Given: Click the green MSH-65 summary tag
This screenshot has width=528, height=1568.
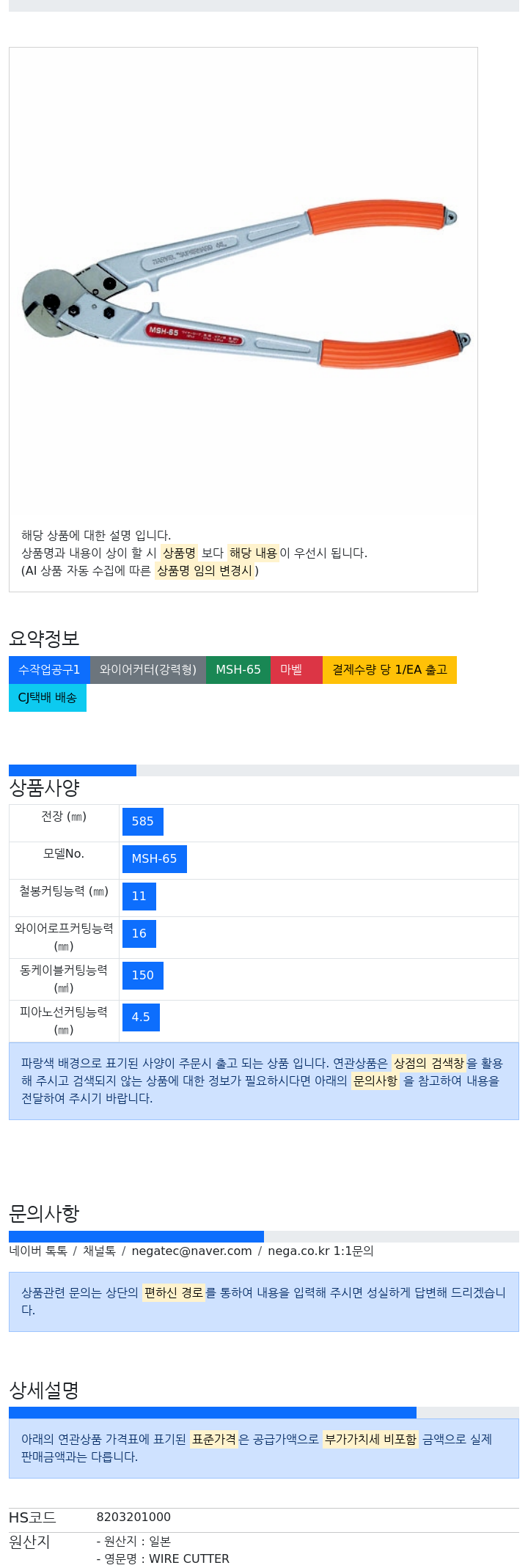Looking at the screenshot, I should (238, 670).
